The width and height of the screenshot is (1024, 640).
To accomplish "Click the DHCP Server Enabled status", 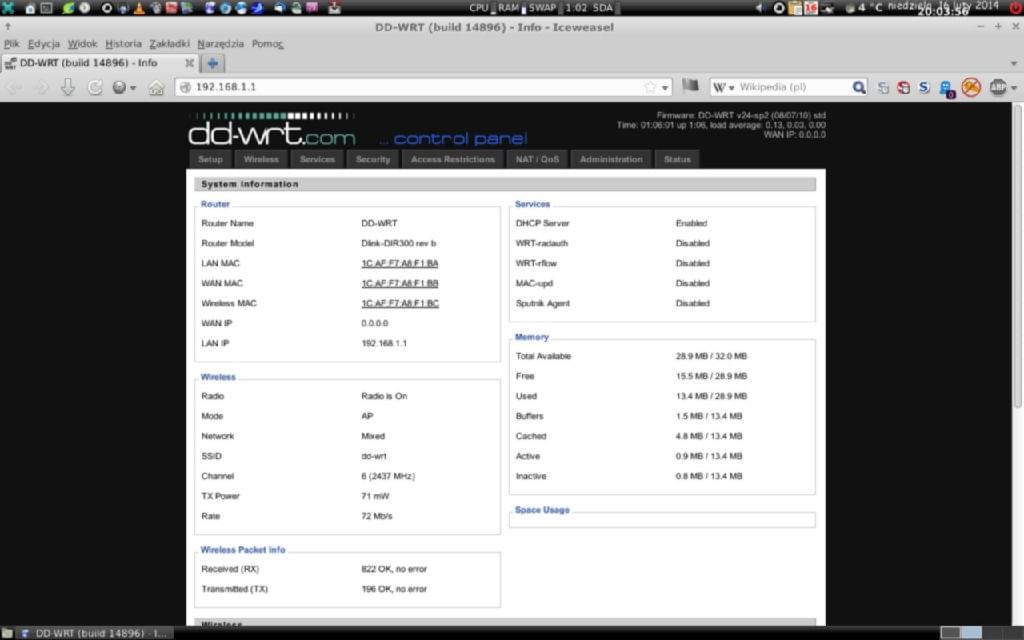I will (692, 223).
